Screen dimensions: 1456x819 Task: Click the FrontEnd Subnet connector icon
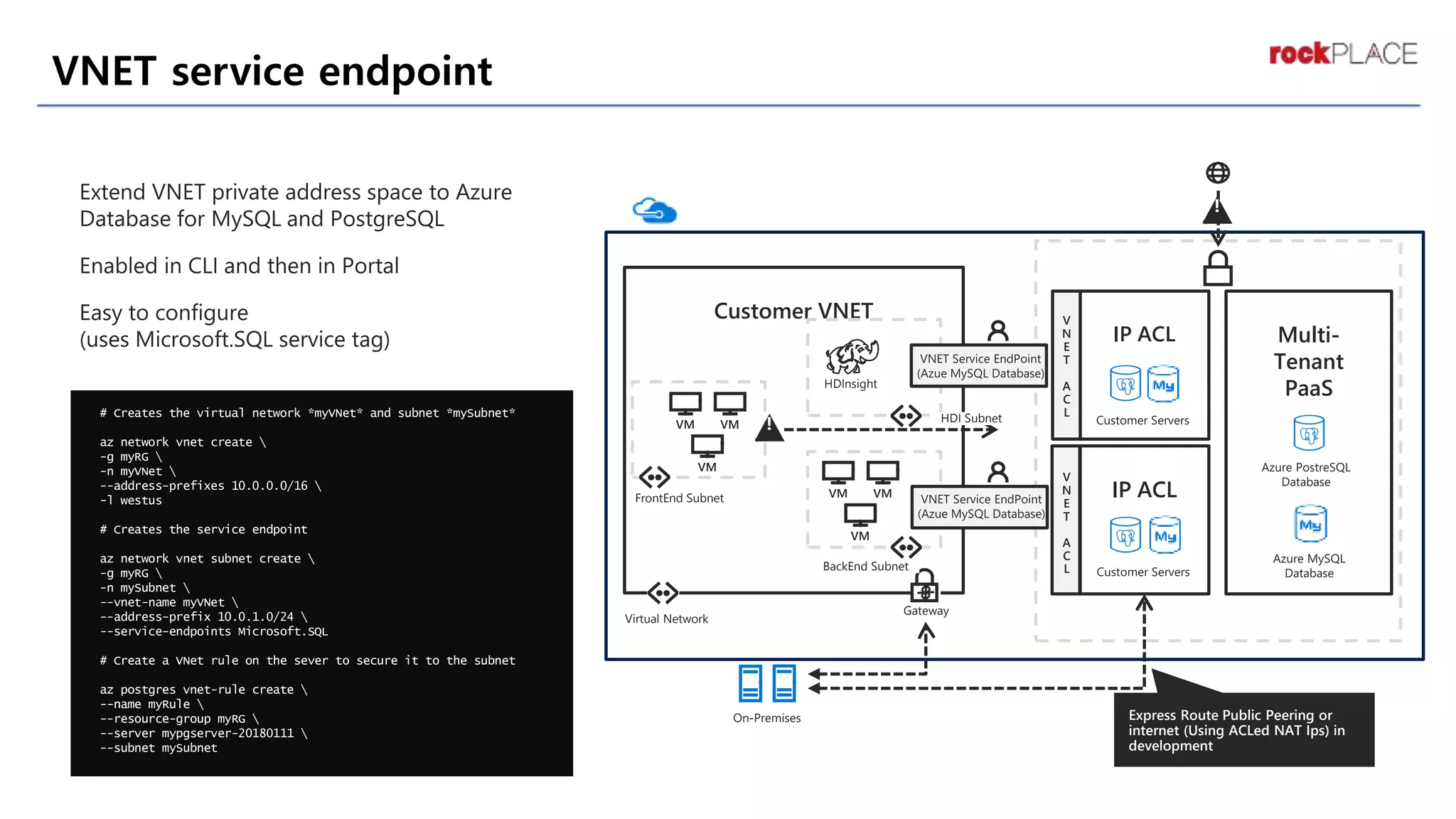click(x=655, y=477)
